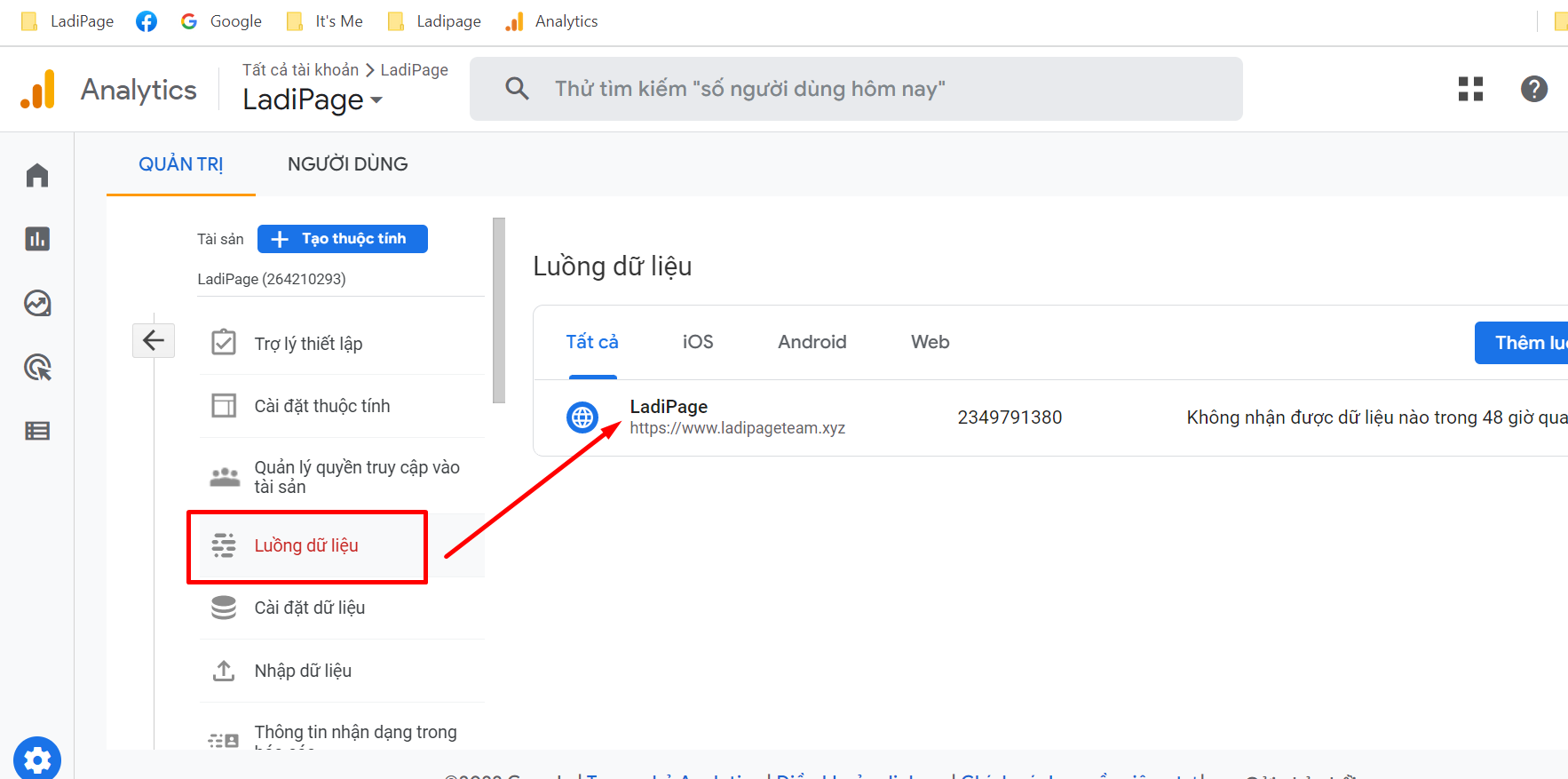Open Admin gear settings icon
The height and width of the screenshot is (779, 1568).
pos(37,759)
